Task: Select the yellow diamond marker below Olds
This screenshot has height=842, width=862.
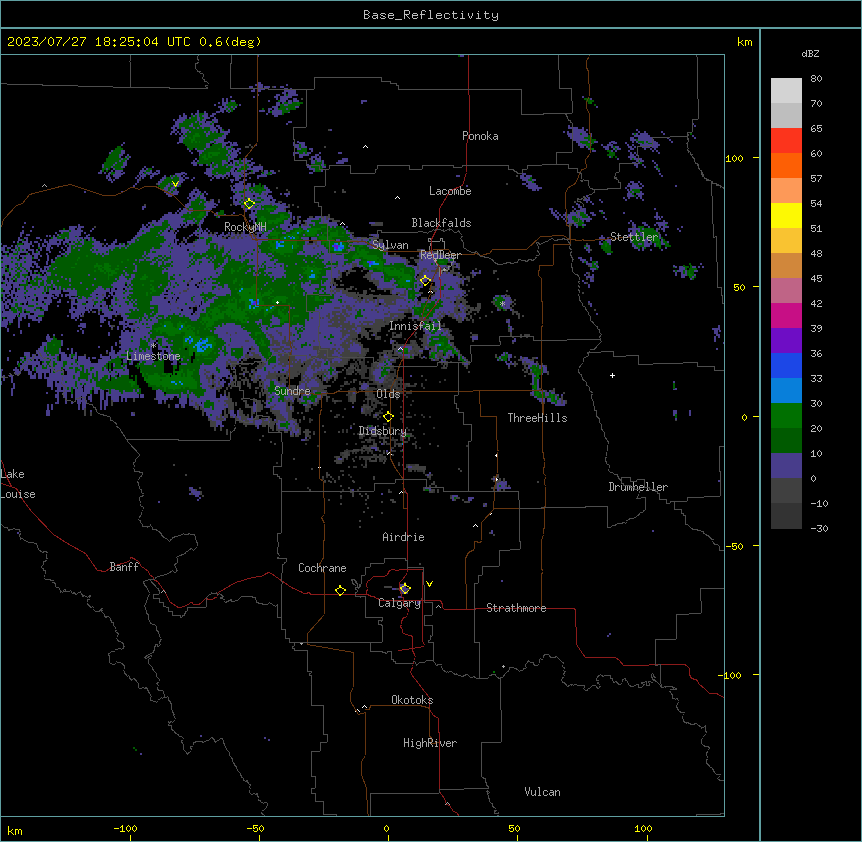Action: pos(388,417)
